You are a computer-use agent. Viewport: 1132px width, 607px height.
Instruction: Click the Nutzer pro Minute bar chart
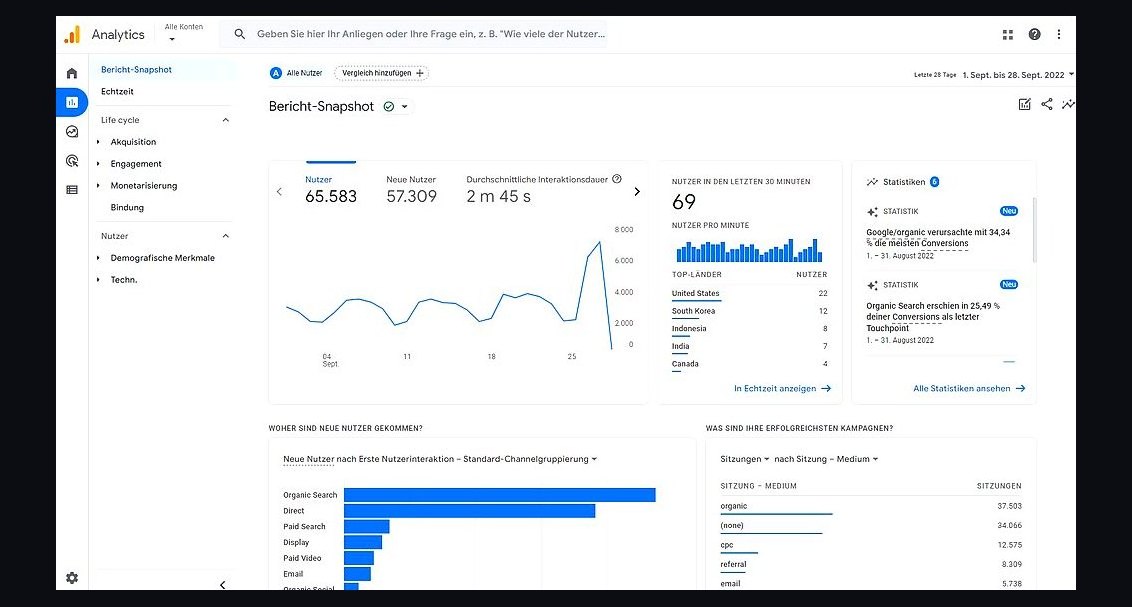[749, 250]
